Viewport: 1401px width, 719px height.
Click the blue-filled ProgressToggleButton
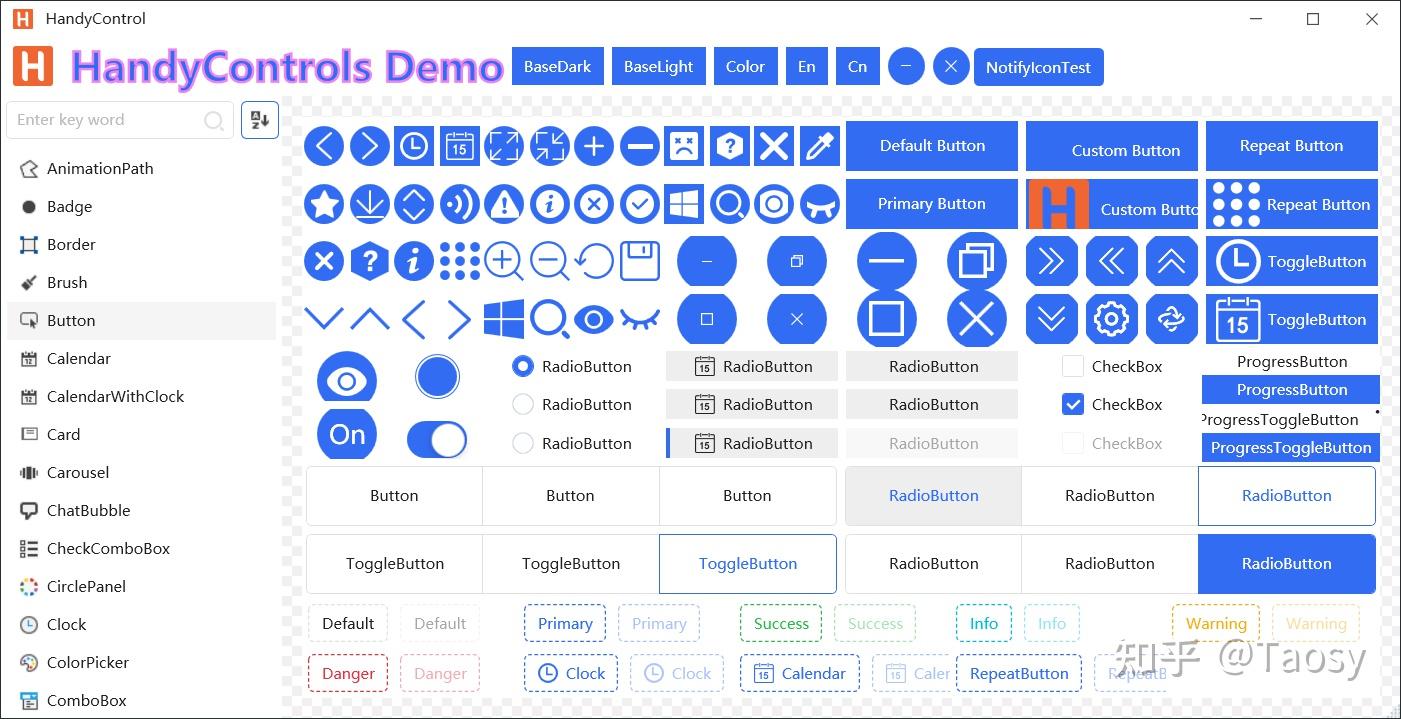1291,448
